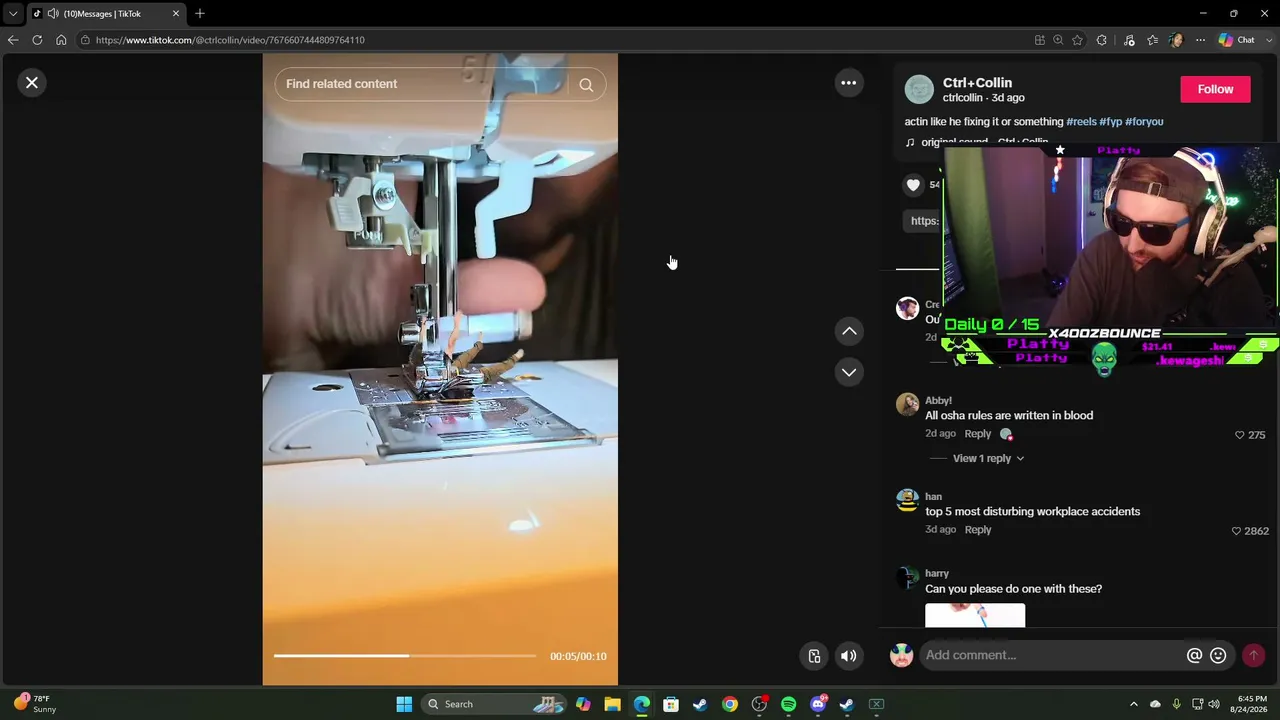Viewport: 1280px width, 720px height.
Task: Open harry's commenter avatar
Action: (x=907, y=577)
